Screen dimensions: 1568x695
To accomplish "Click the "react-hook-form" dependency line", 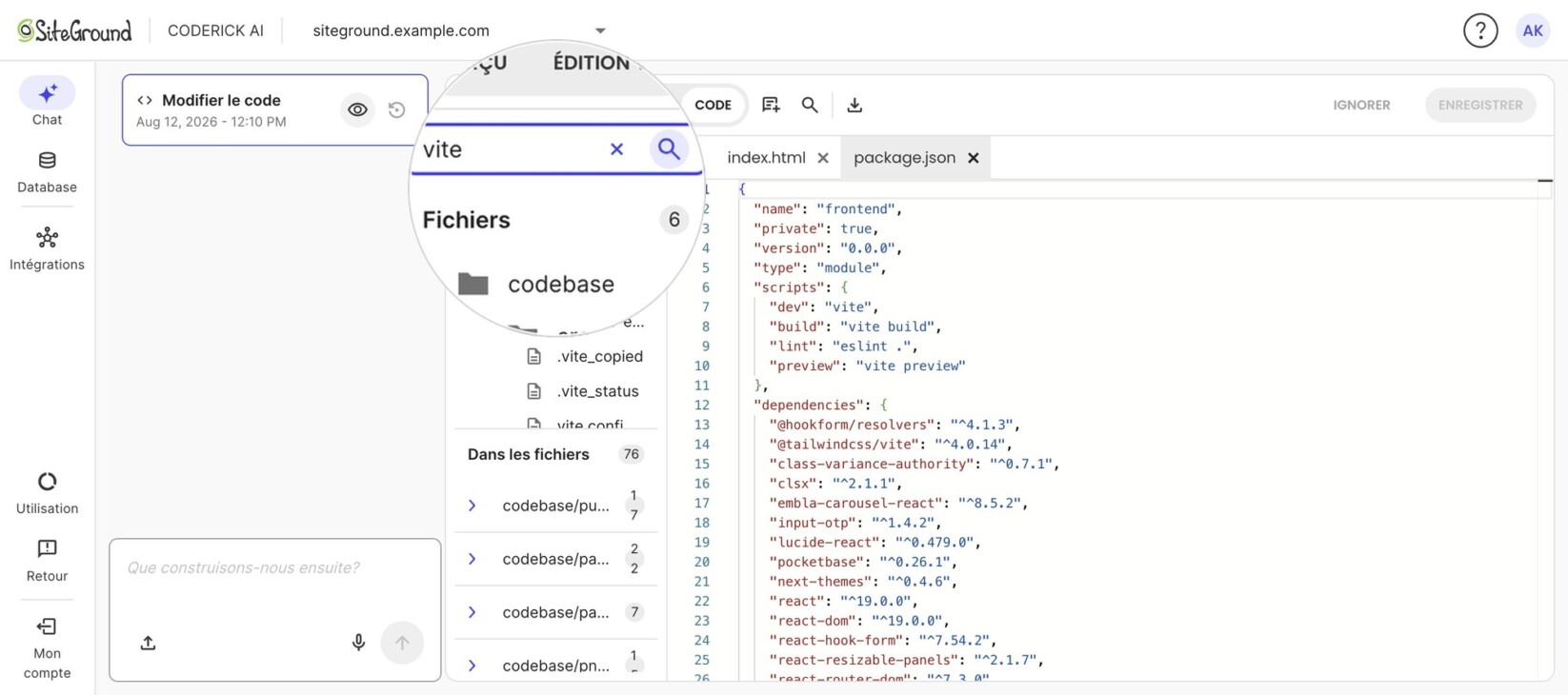I will (x=882, y=641).
